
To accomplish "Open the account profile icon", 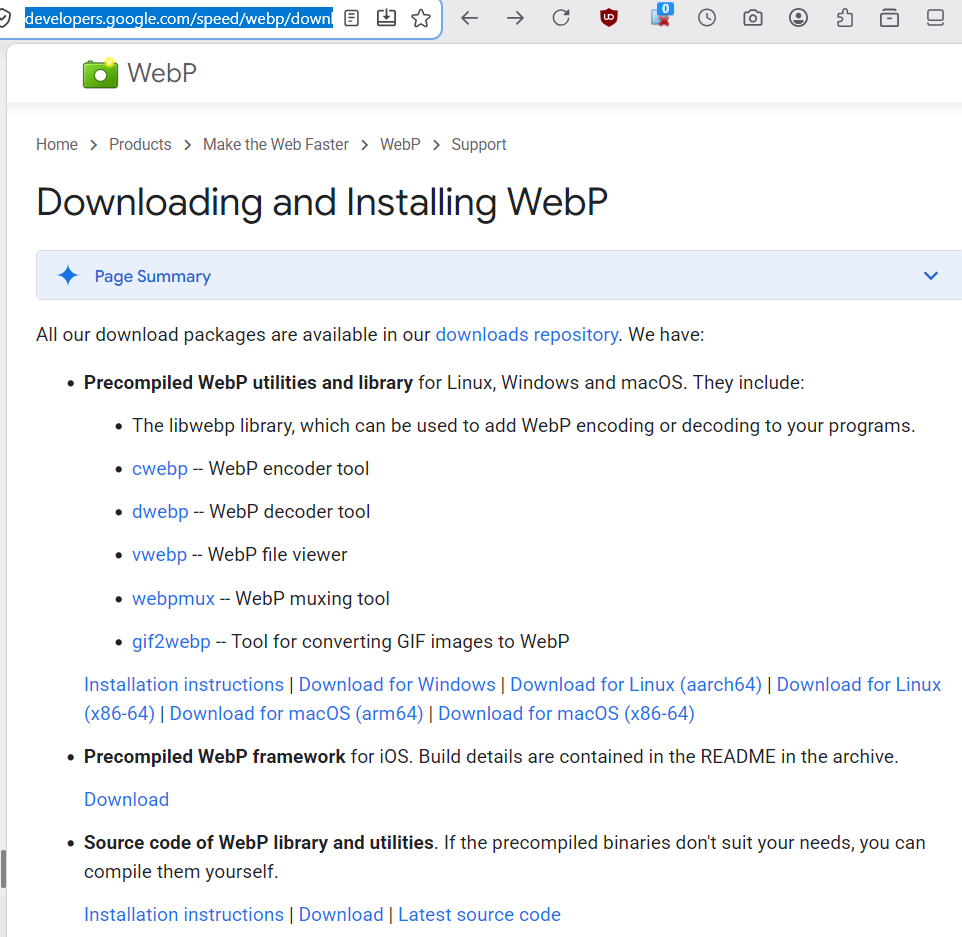I will (798, 18).
